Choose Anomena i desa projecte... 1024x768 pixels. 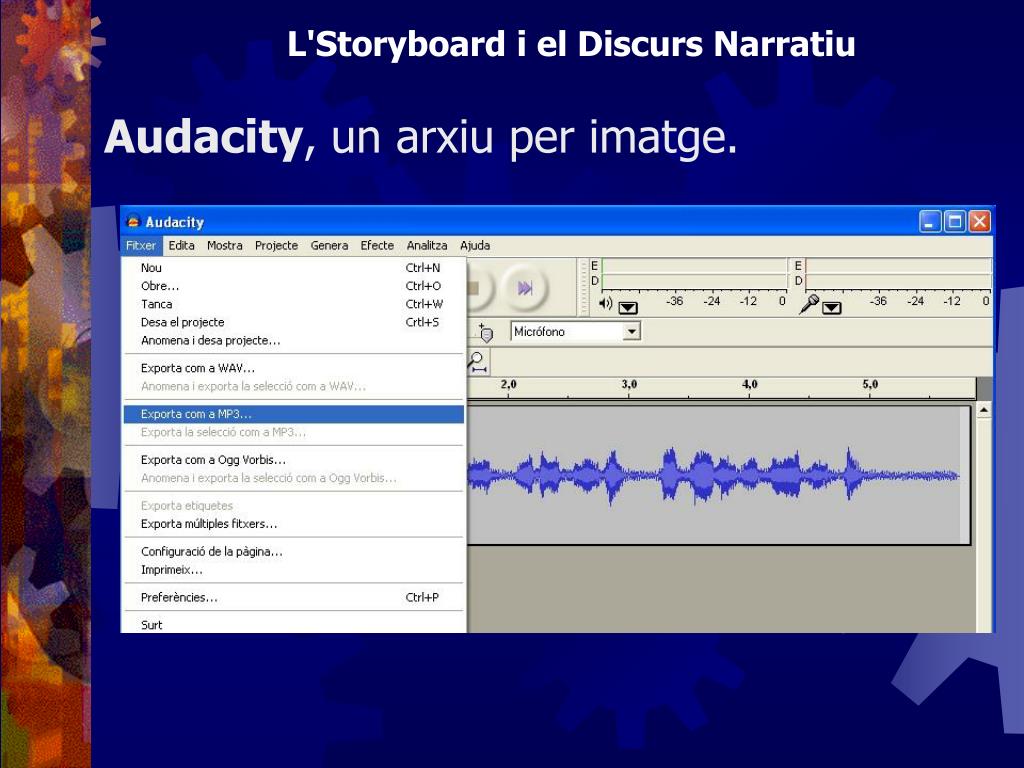pos(294,341)
